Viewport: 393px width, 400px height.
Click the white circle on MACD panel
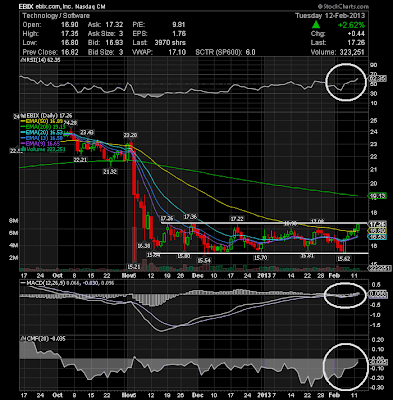pos(344,295)
